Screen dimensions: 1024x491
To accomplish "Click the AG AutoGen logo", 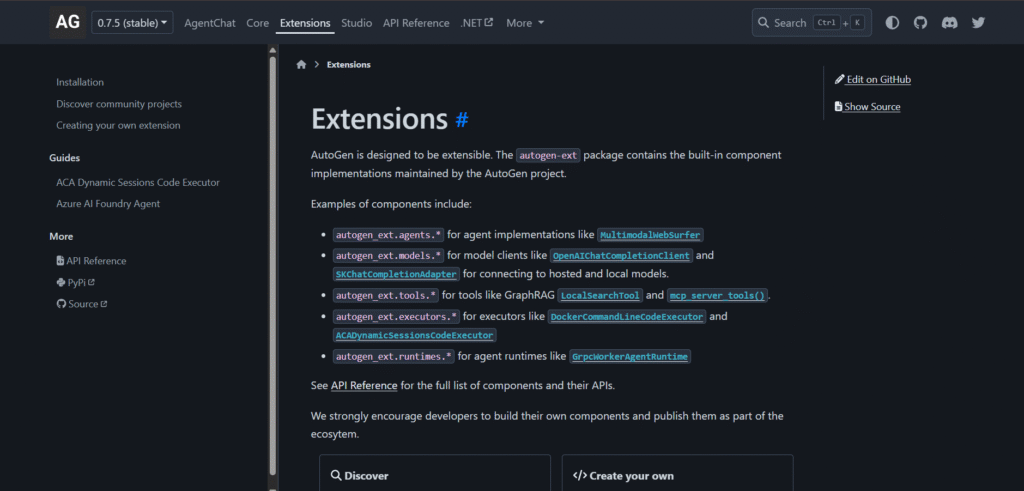I will pyautogui.click(x=67, y=22).
